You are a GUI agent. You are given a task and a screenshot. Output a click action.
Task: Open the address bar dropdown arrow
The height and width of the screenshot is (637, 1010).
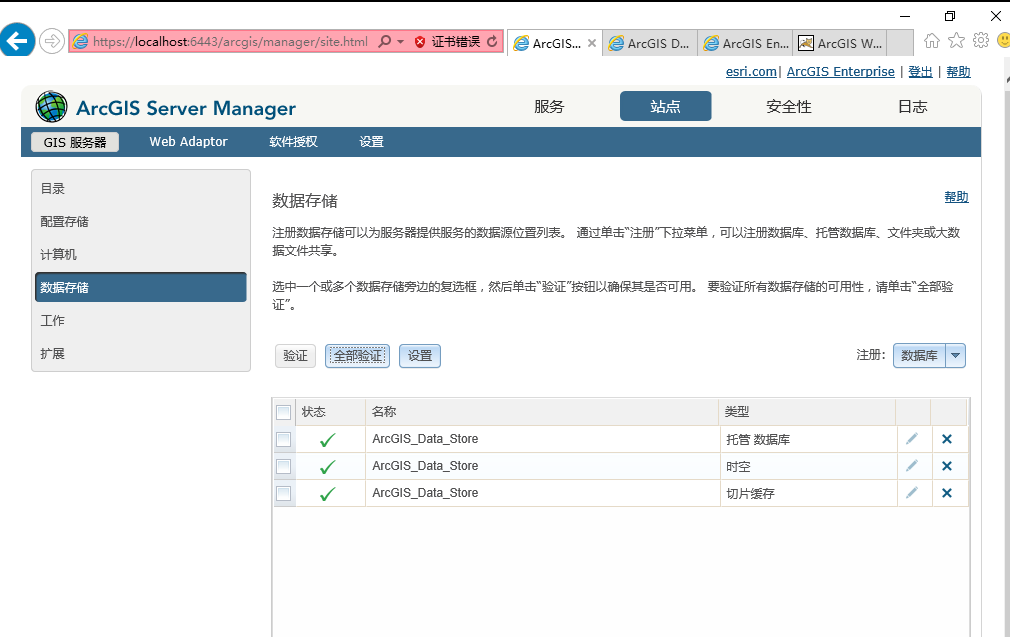[x=400, y=42]
